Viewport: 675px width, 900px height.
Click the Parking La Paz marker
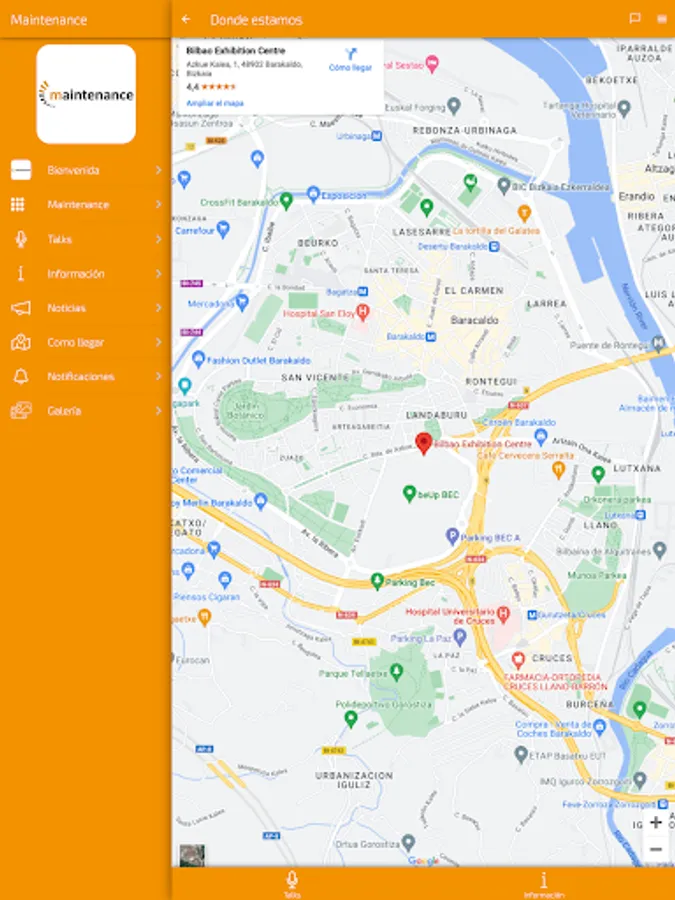[x=459, y=637]
